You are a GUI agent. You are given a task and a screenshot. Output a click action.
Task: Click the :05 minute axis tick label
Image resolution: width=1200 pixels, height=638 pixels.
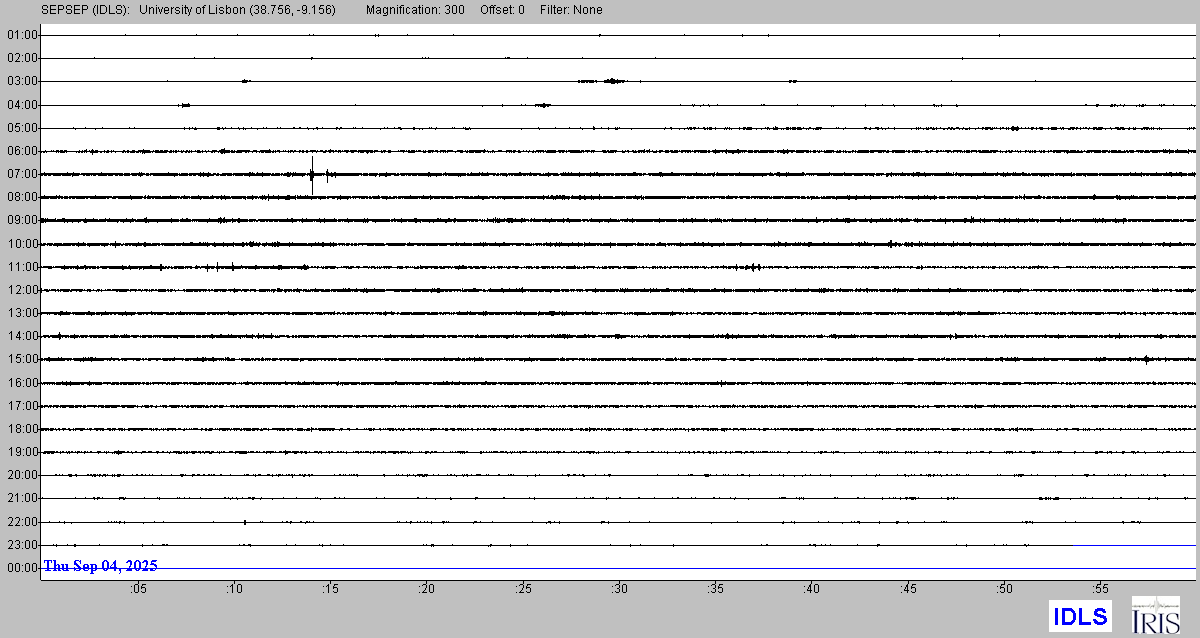(x=138, y=589)
